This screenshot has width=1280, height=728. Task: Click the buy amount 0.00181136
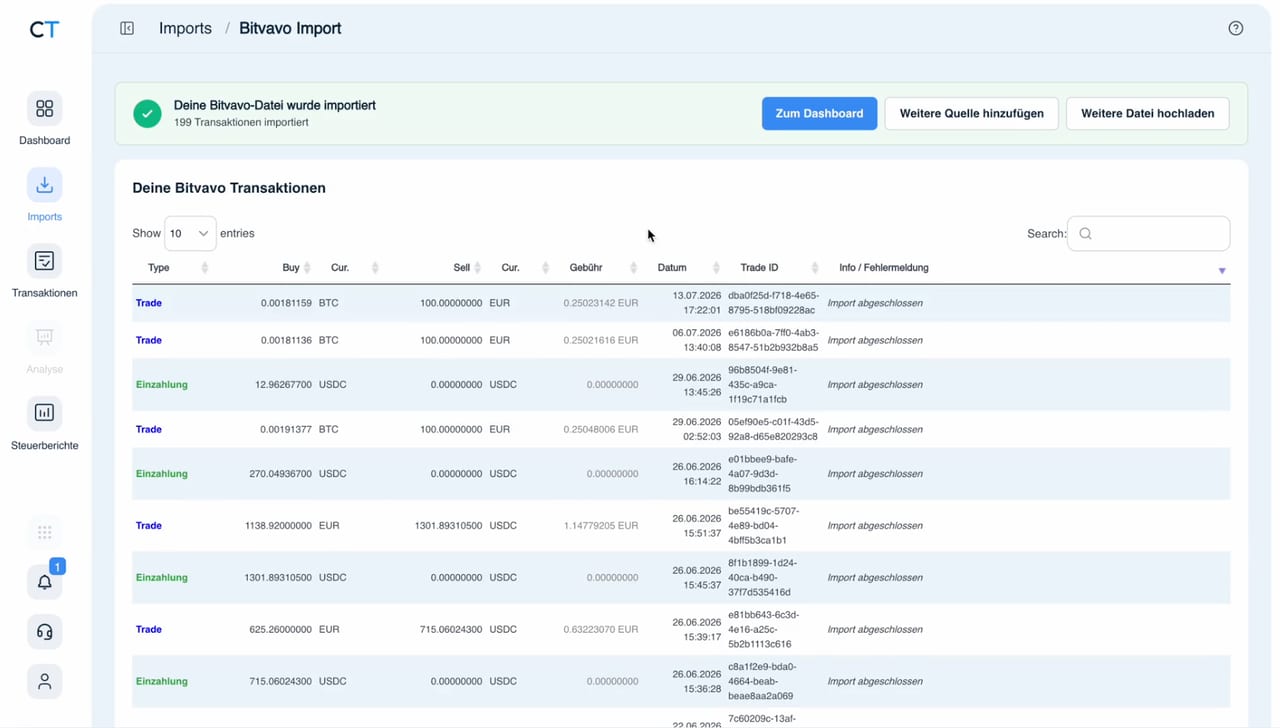click(286, 340)
